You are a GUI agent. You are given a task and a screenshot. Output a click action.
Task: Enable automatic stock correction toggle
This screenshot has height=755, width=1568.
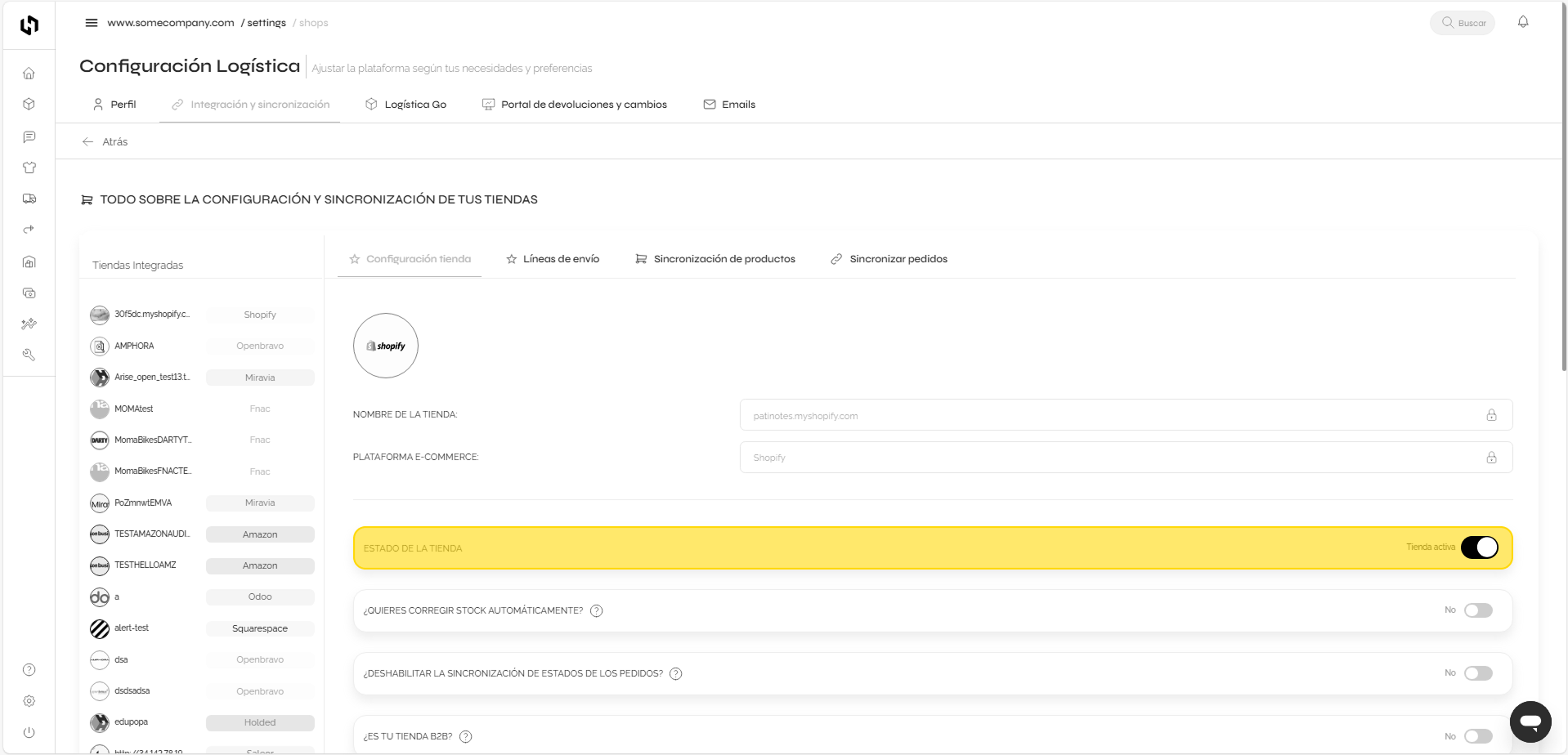point(1476,610)
